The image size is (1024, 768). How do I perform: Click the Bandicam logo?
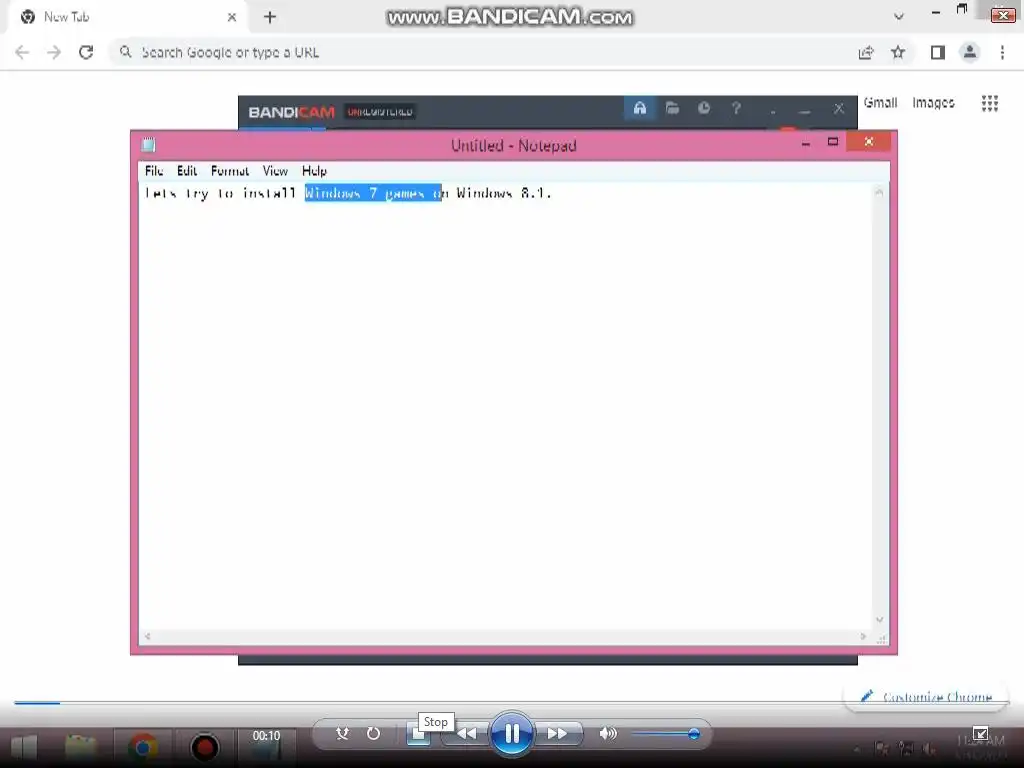coord(291,112)
